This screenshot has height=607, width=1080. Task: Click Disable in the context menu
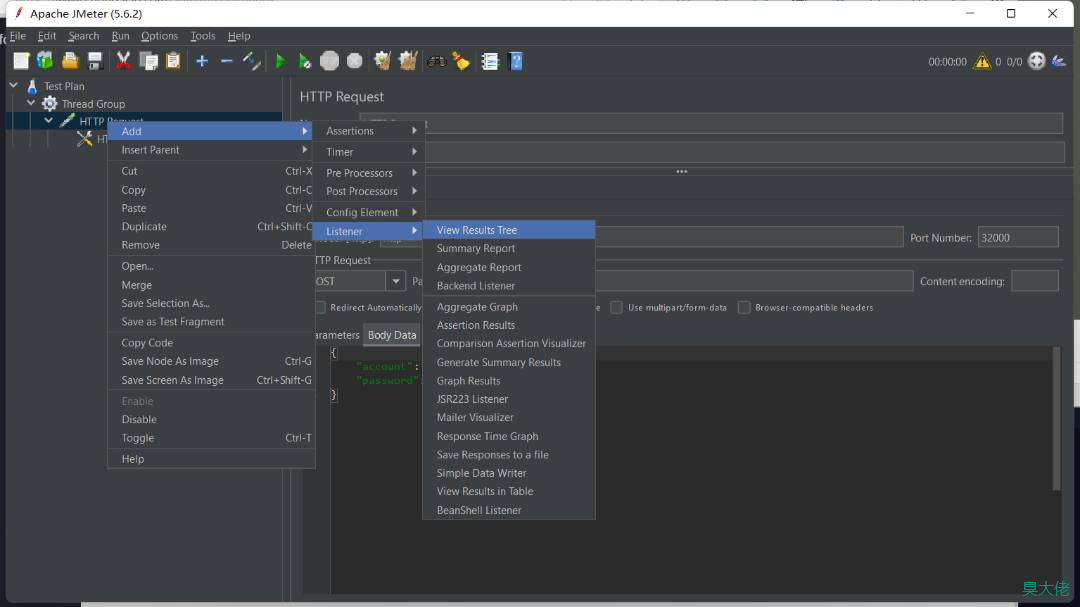[x=211, y=419]
